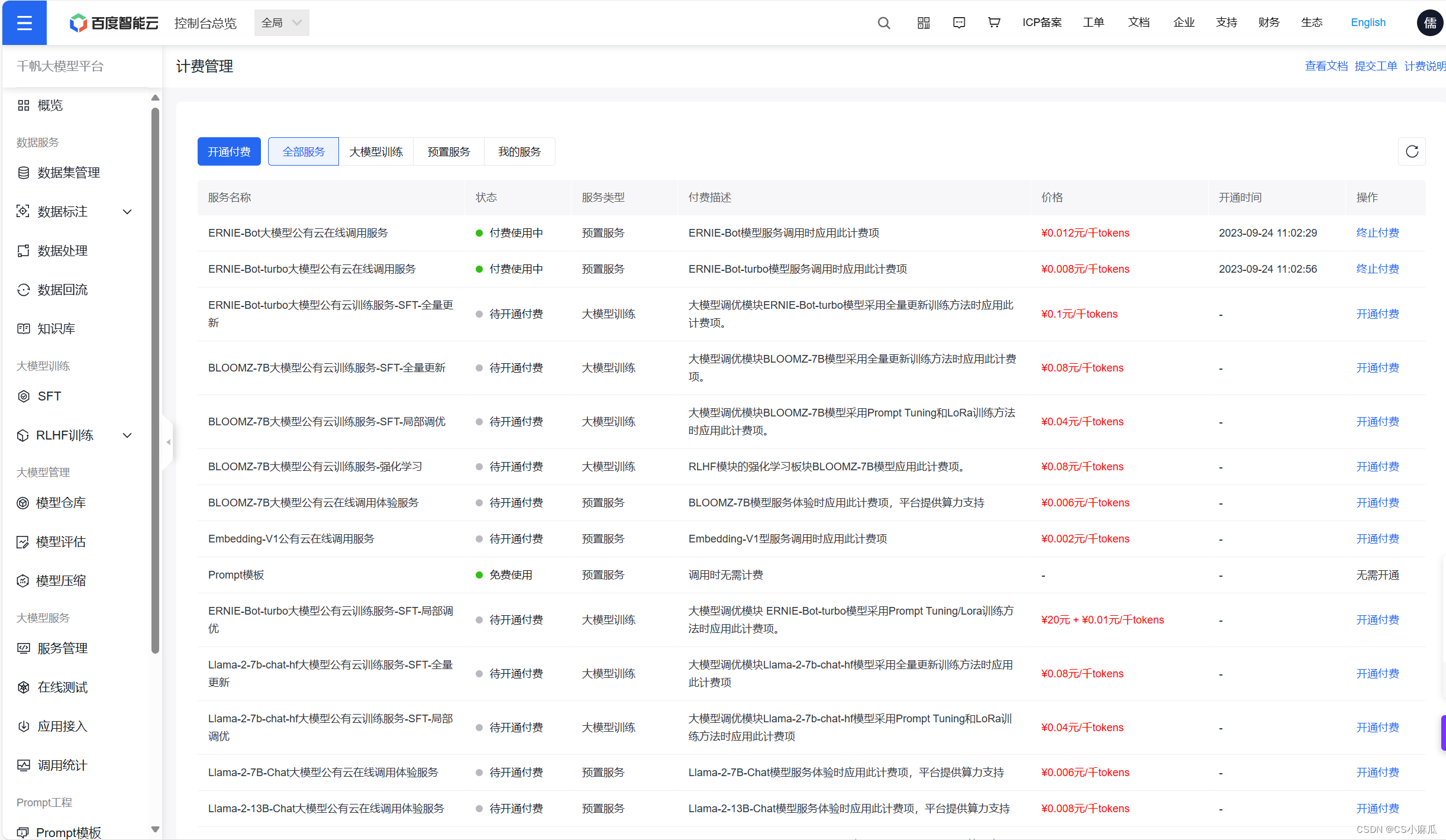Open the 企业 menu
This screenshot has width=1446, height=840.
pyautogui.click(x=1184, y=22)
